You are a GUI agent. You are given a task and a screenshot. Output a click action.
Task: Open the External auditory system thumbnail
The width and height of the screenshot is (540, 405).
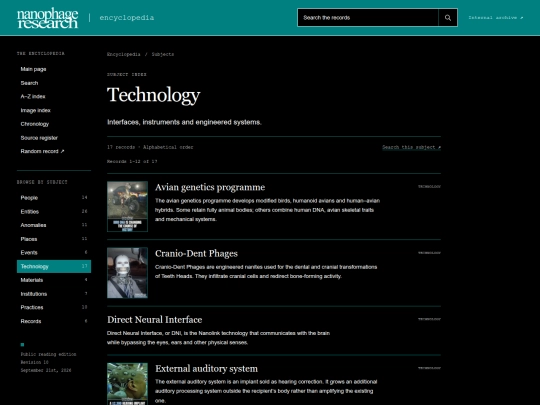coord(127,384)
